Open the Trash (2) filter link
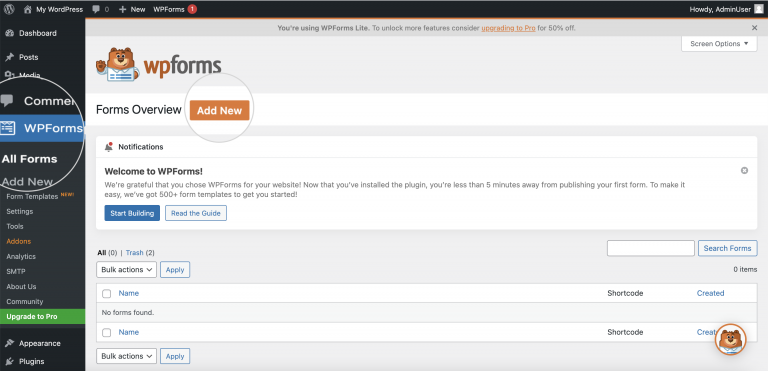This screenshot has height=371, width=768. point(140,253)
